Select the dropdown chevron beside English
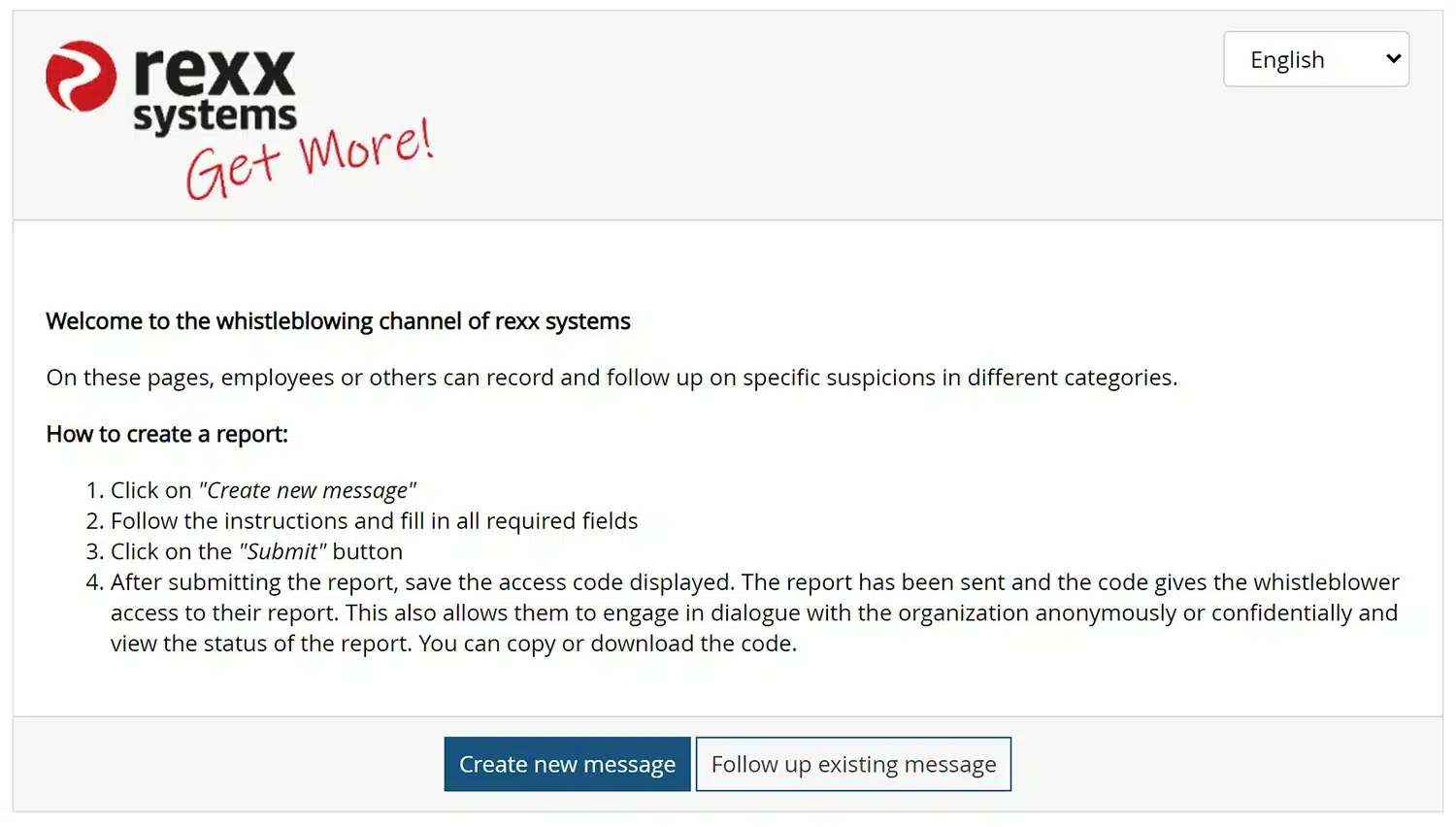The height and width of the screenshot is (827, 1456). (x=1392, y=58)
